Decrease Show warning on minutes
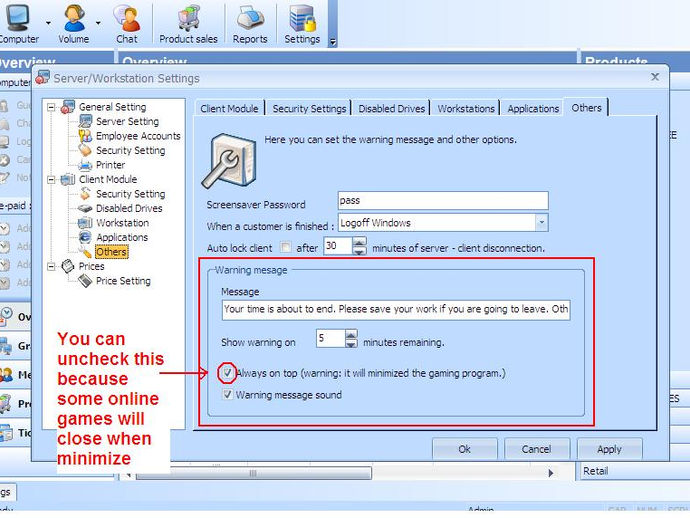 pos(351,343)
